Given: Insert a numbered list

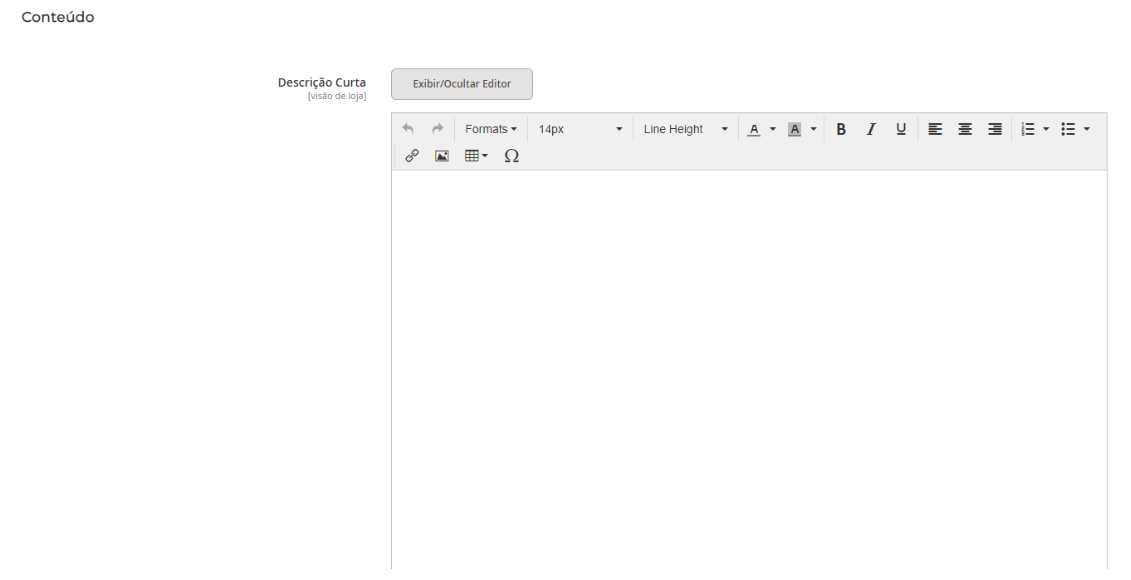Looking at the screenshot, I should (1027, 129).
